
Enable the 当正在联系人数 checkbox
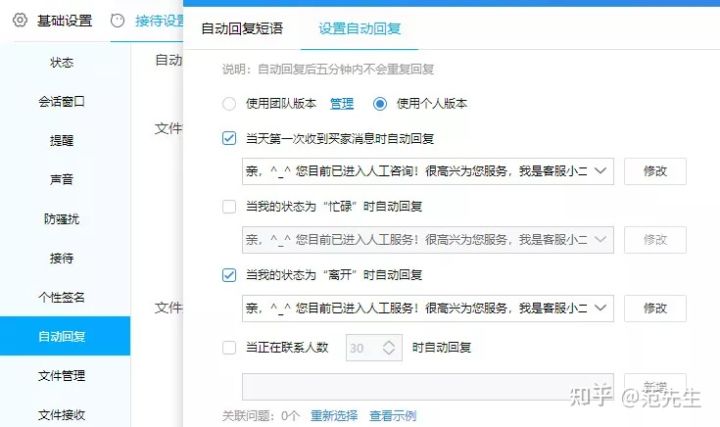point(229,348)
